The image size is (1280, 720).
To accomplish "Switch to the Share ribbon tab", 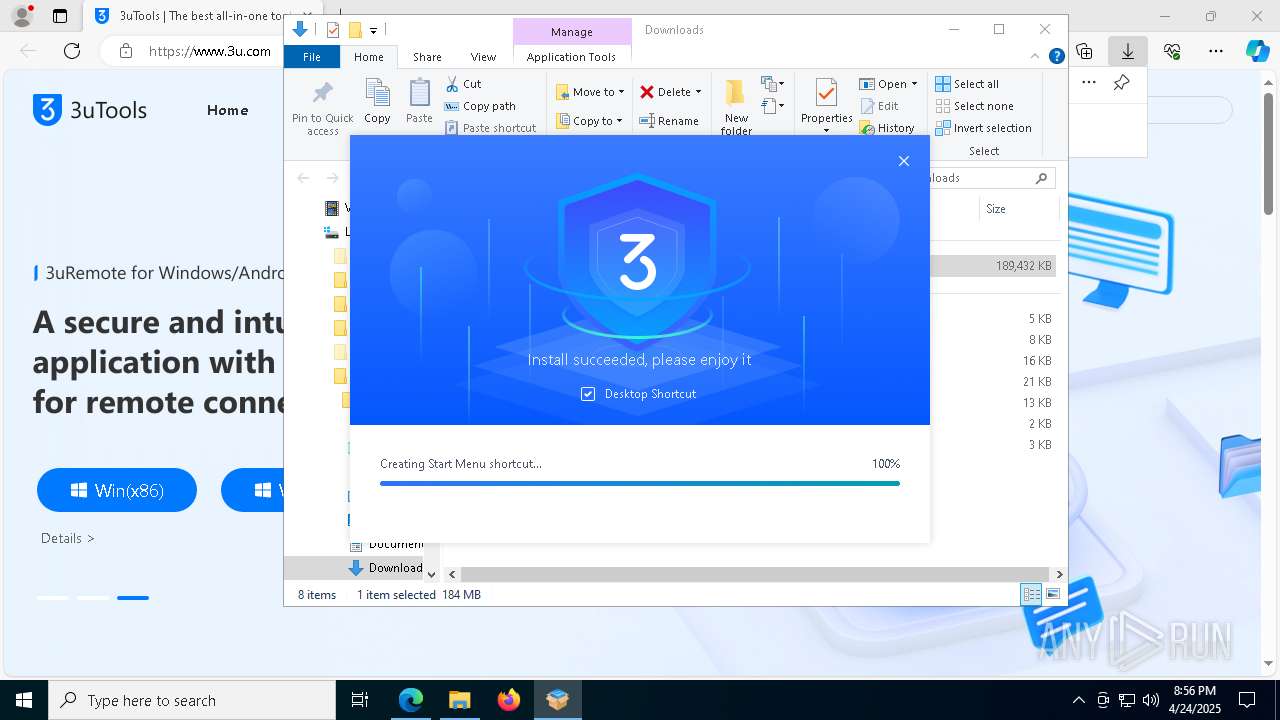I will 427,57.
